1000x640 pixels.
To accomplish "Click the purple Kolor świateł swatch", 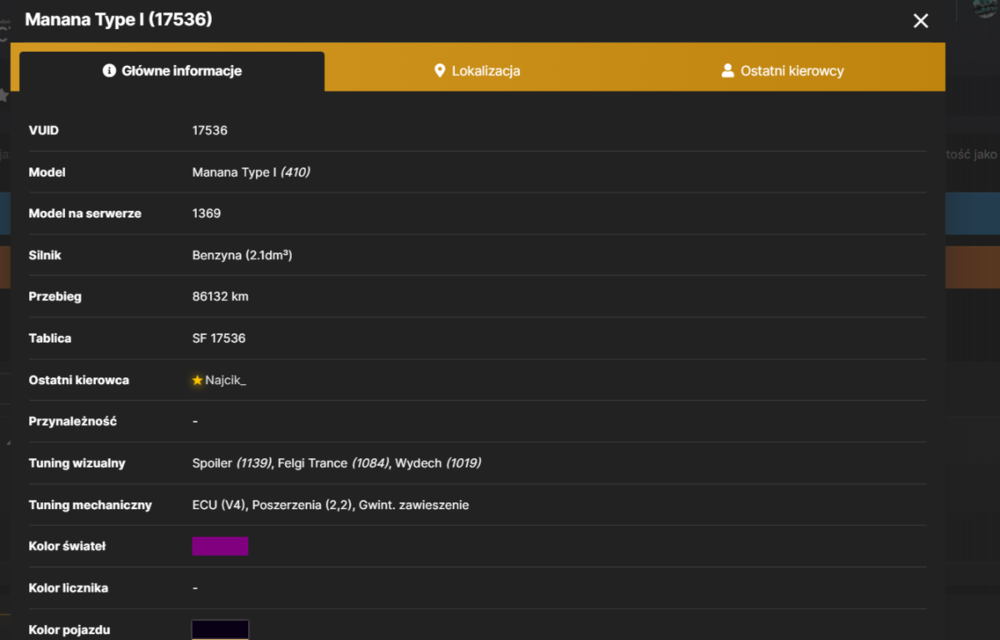I will pyautogui.click(x=220, y=546).
